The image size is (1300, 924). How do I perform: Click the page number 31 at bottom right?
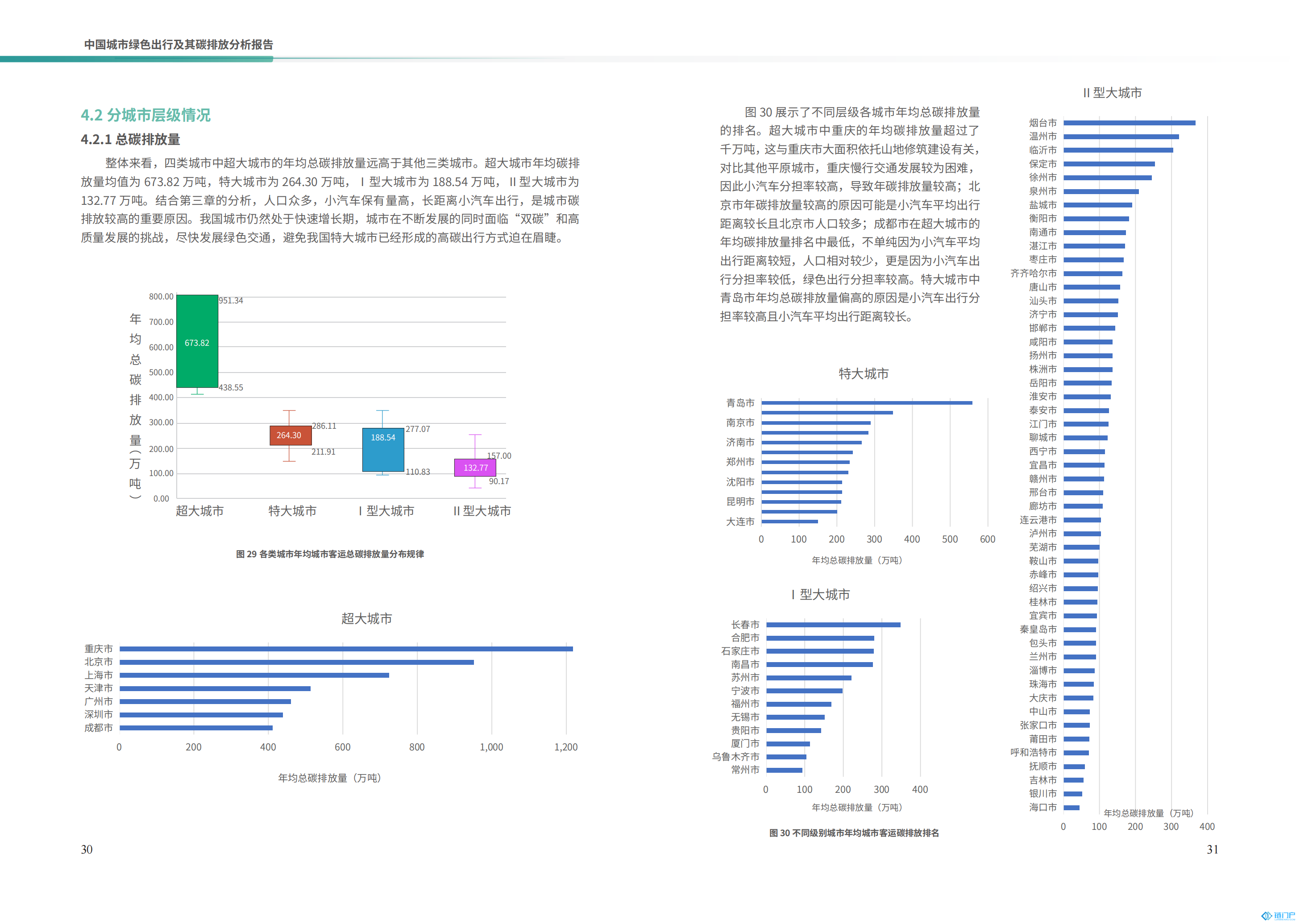[1213, 849]
